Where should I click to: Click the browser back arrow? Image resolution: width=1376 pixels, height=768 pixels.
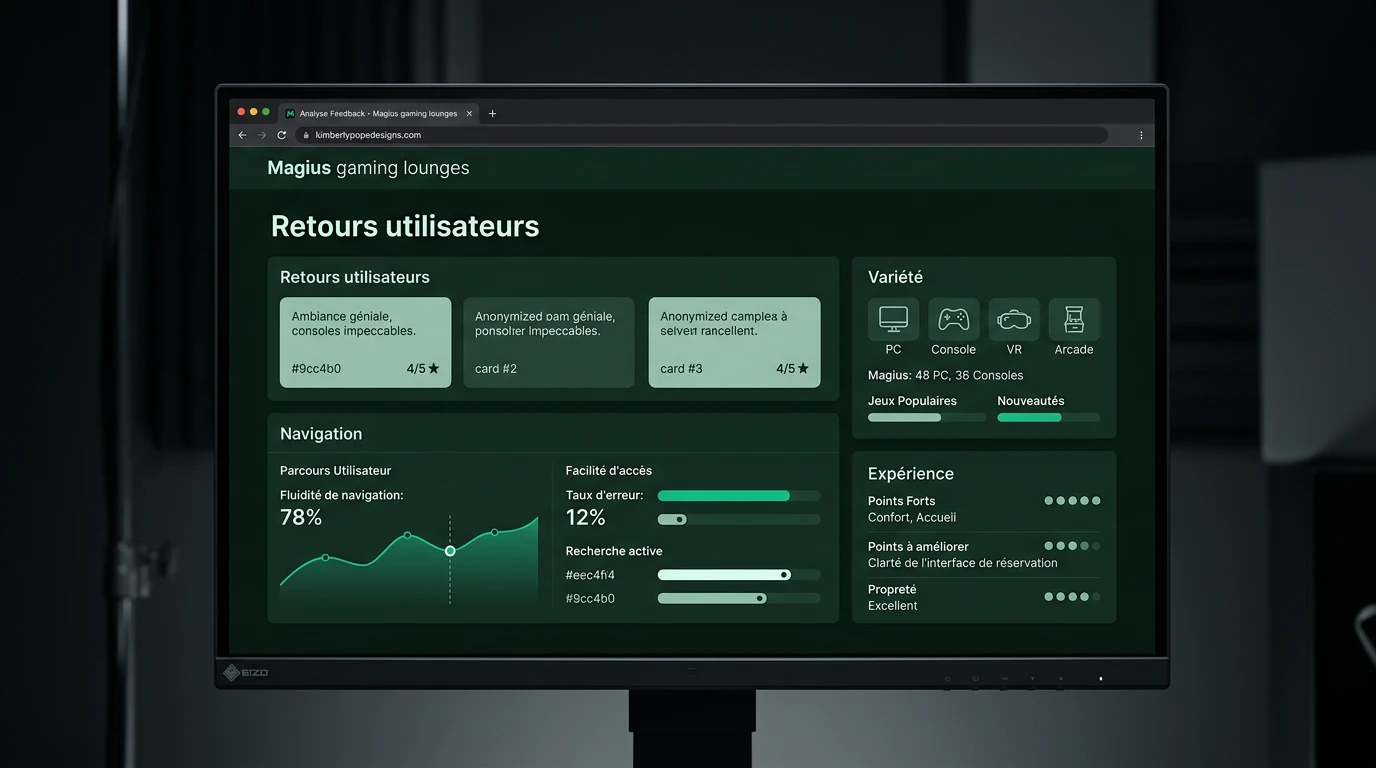[242, 135]
